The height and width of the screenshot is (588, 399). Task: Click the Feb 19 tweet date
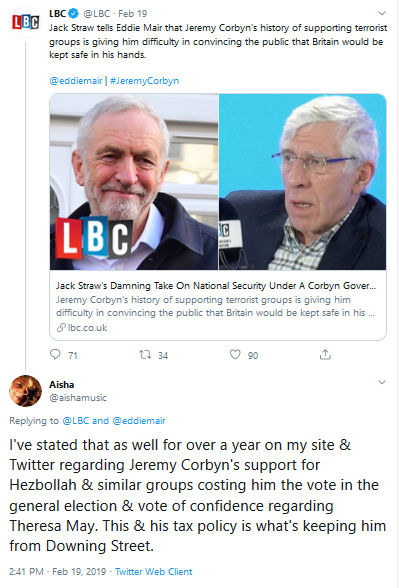click(132, 14)
